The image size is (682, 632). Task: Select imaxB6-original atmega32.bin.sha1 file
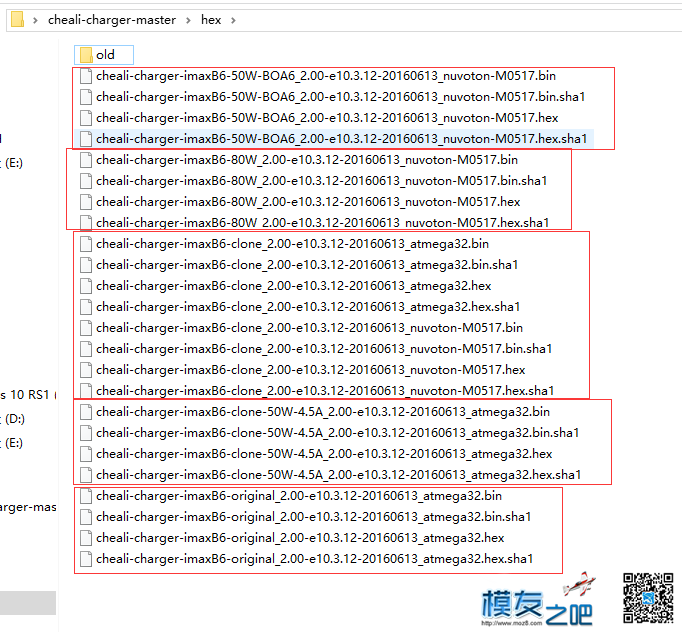coord(306,517)
